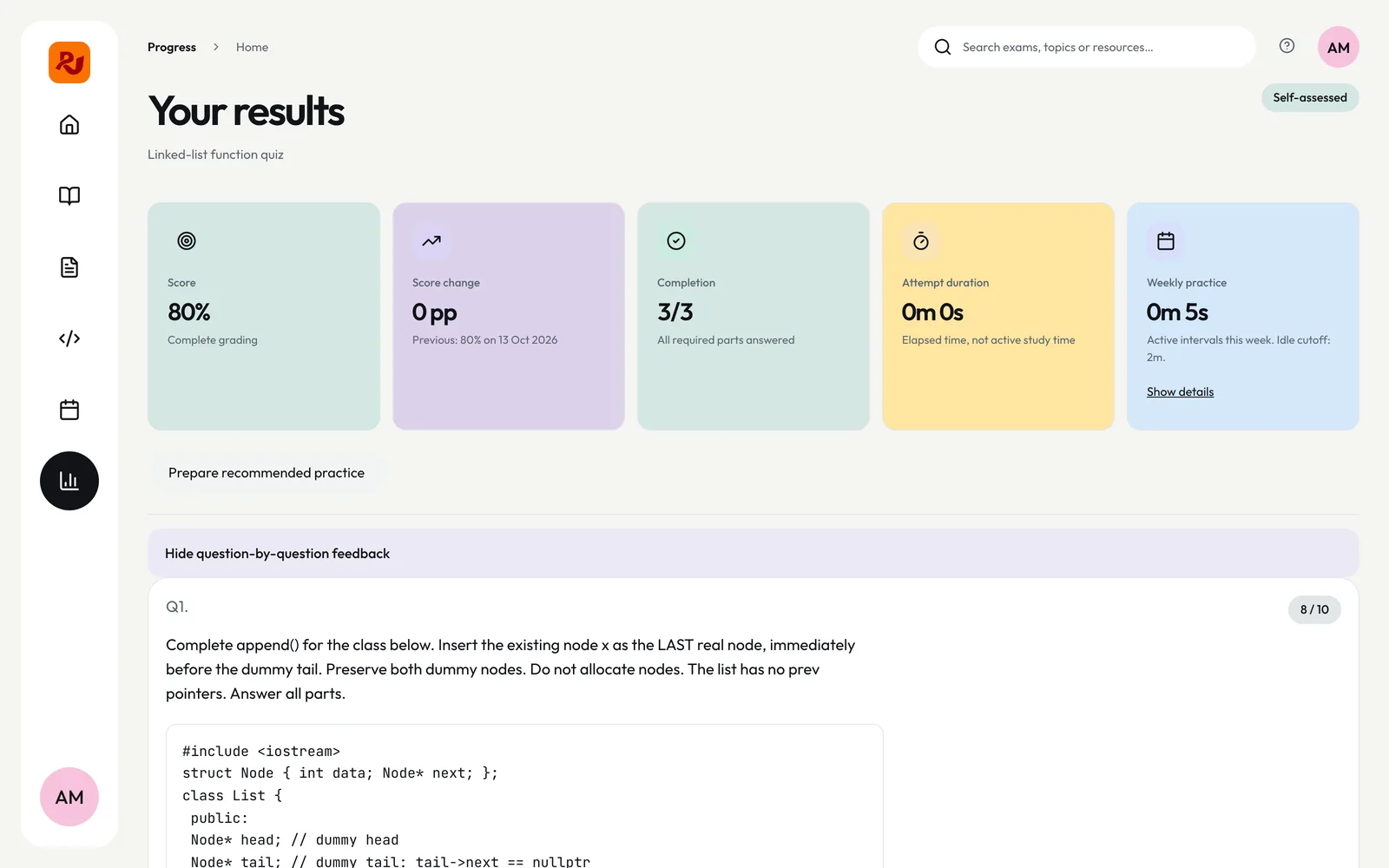Click the Self-assessed badge
The height and width of the screenshot is (868, 1389).
click(1310, 98)
